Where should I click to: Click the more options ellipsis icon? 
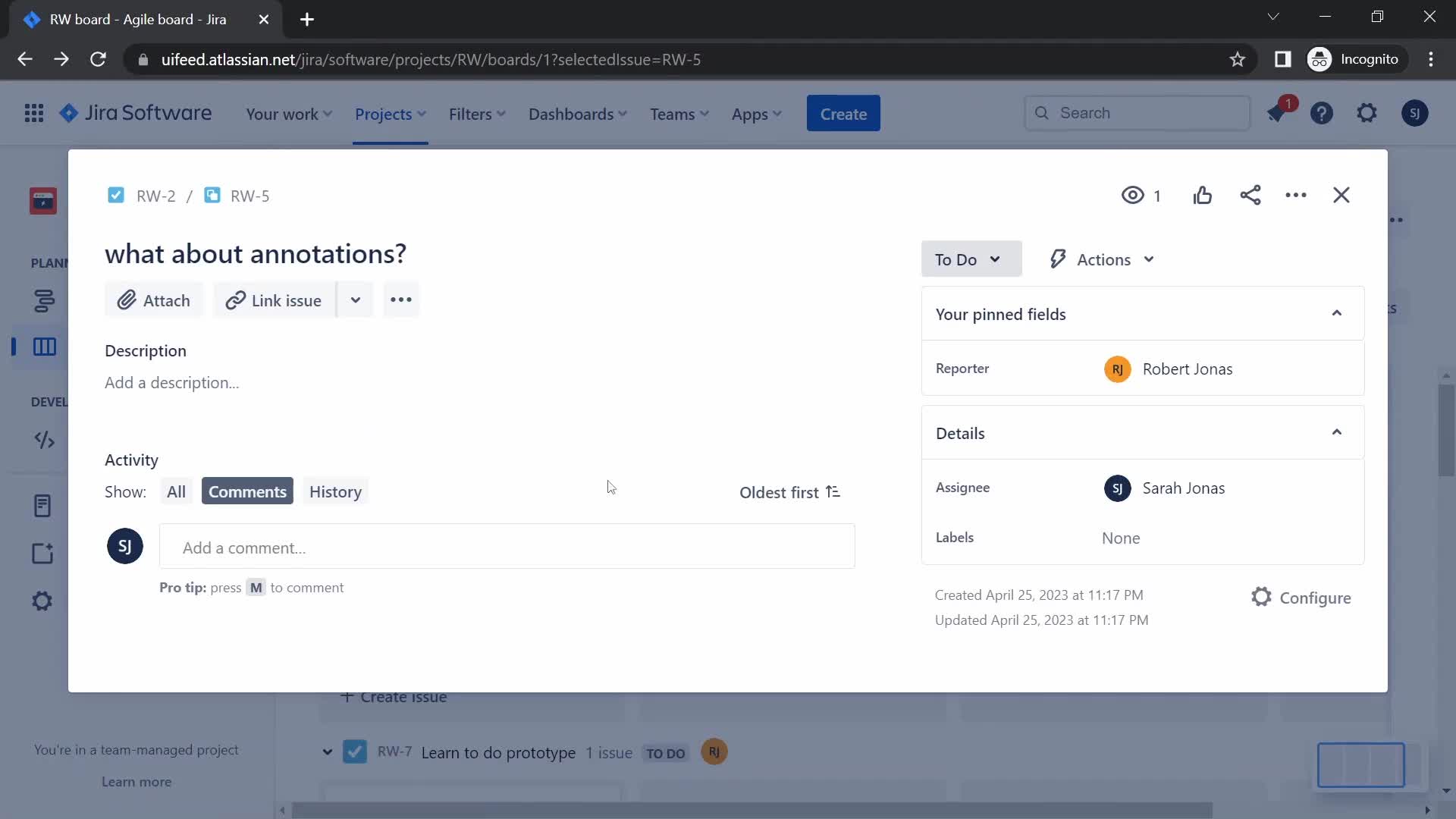1295,195
